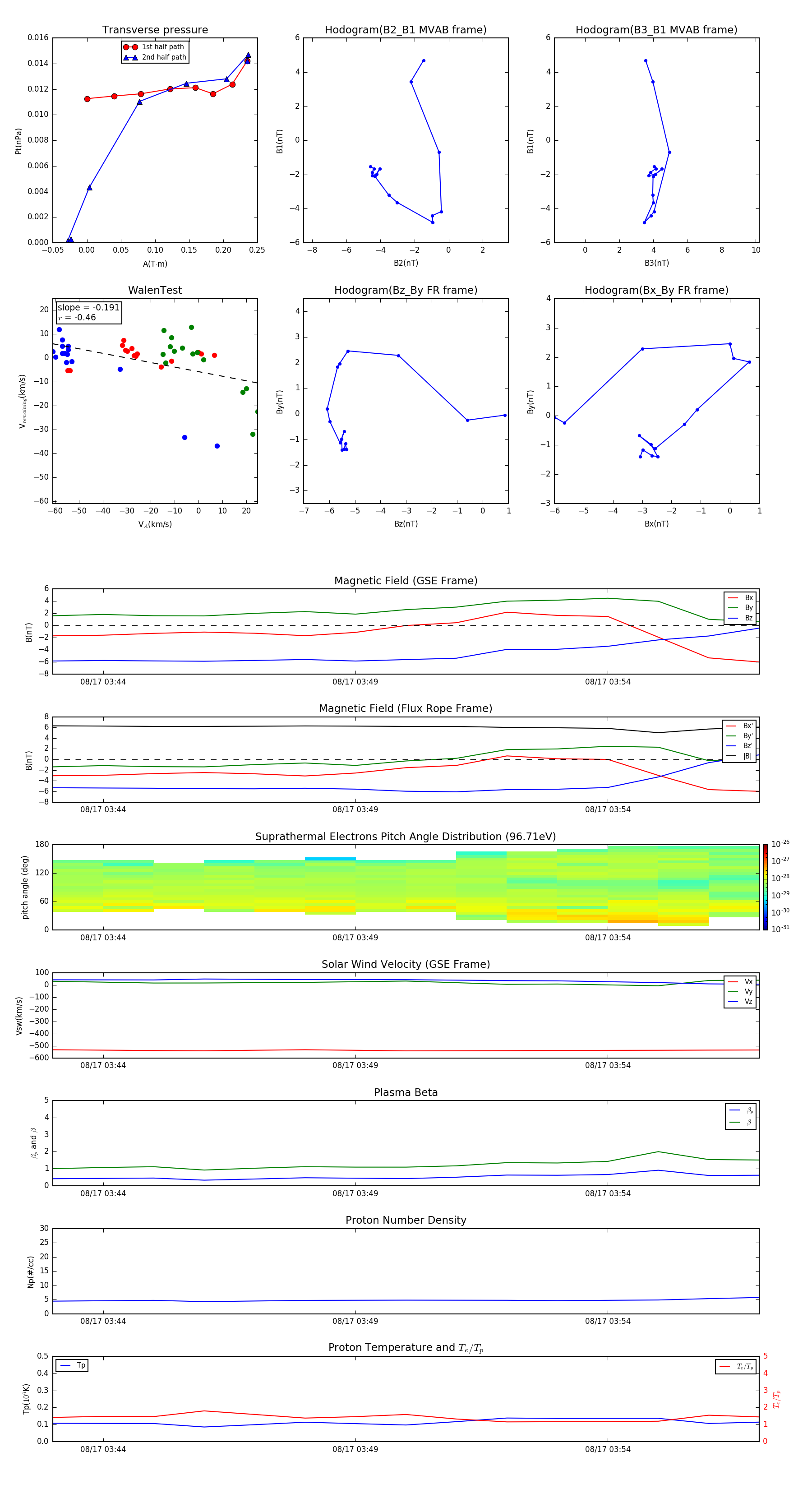Click the 'V_remaining(km/s)' y-axis label
Screen dimensions: 812x1489
pos(22,401)
